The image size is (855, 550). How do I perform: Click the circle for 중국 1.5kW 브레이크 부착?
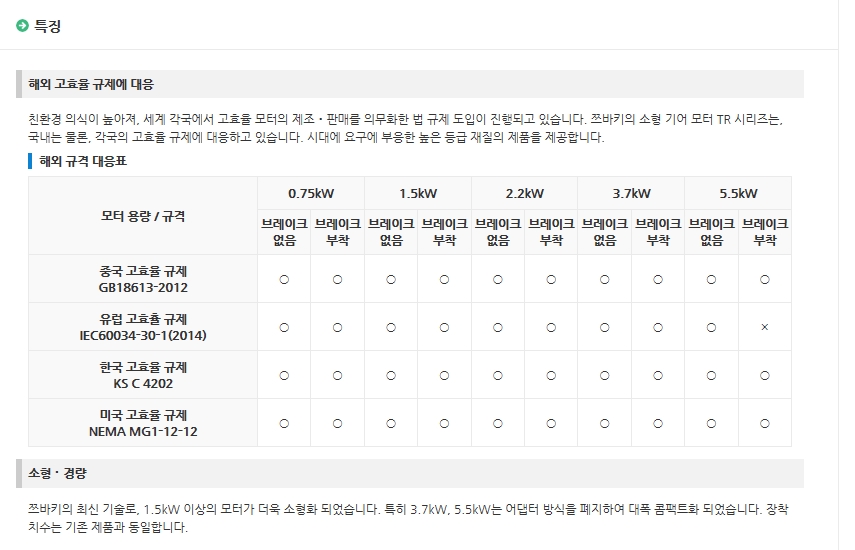click(444, 279)
